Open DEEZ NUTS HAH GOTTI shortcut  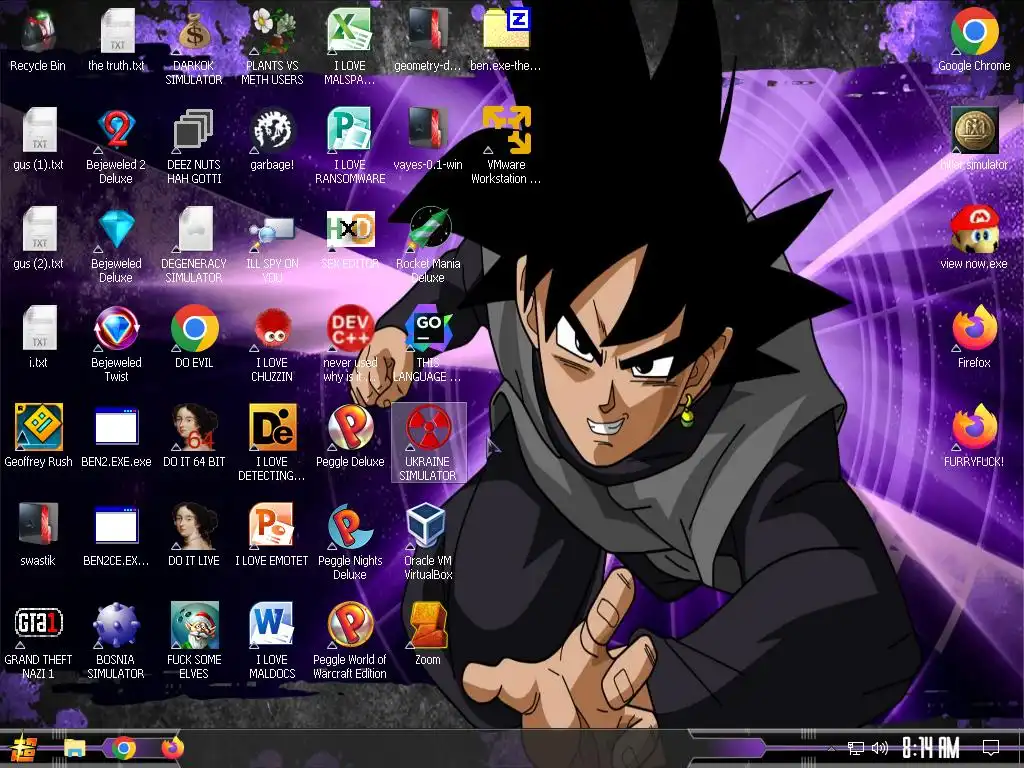point(194,146)
